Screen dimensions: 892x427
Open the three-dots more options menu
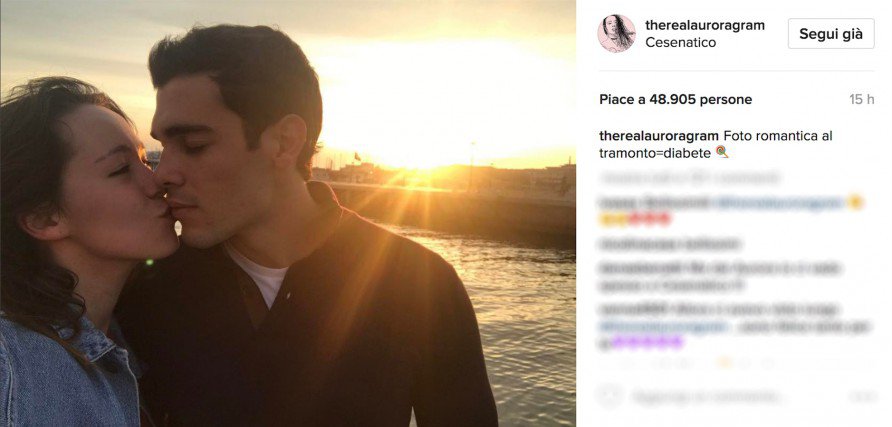(x=862, y=397)
